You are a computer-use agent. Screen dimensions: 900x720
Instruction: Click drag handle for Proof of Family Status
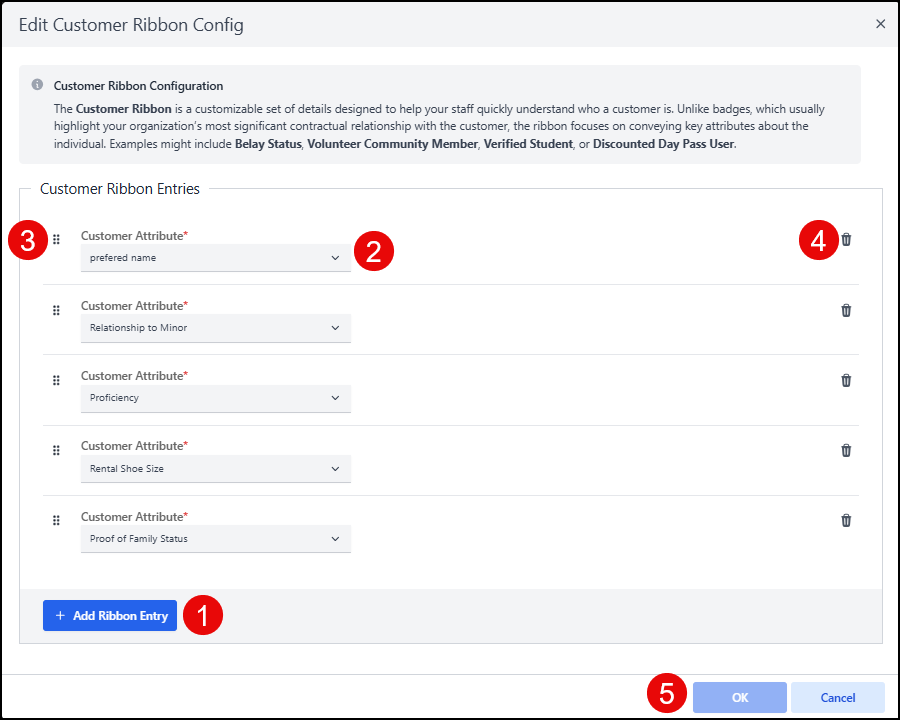(x=56, y=520)
